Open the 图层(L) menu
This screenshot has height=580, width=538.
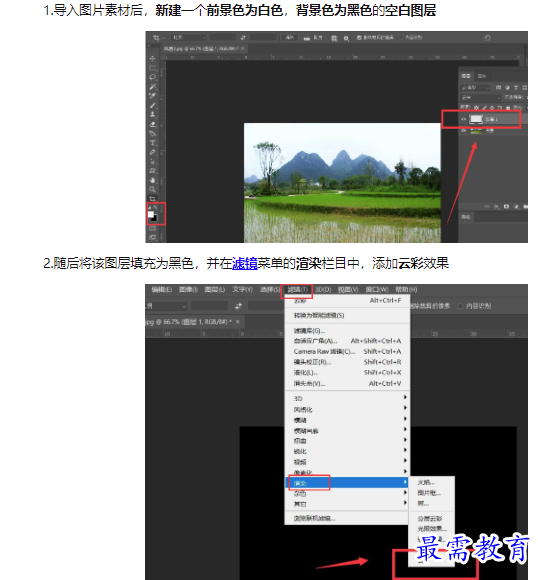[x=215, y=290]
